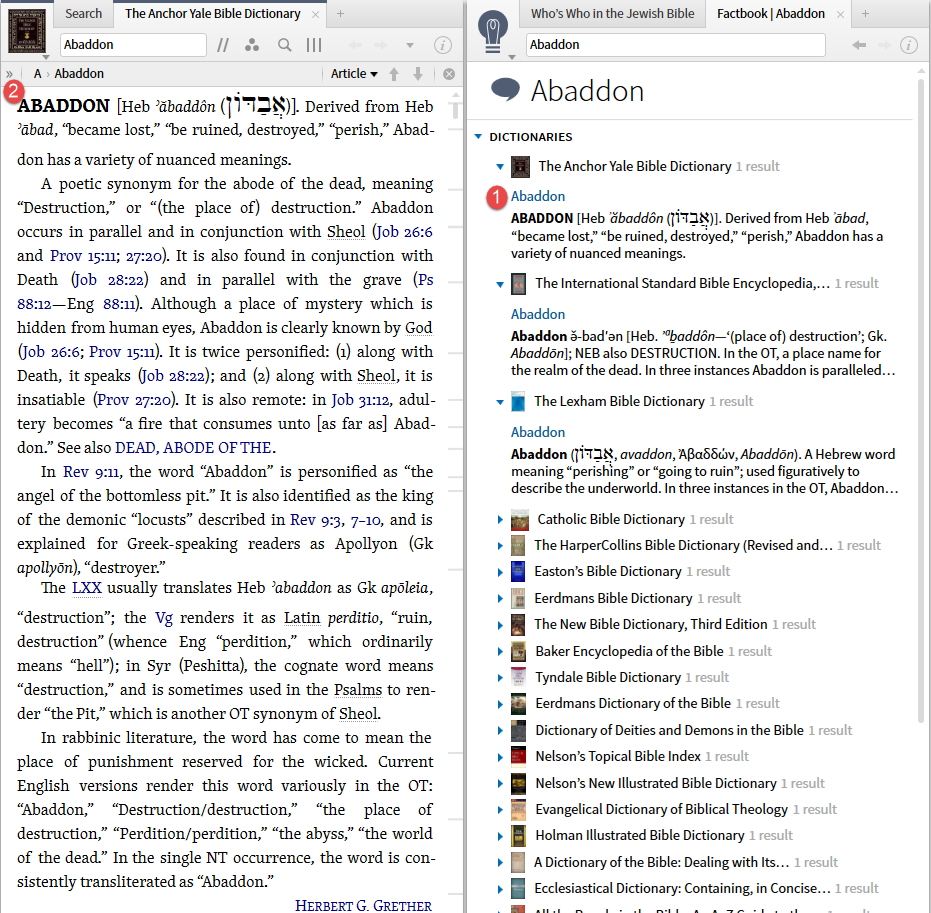Close the locator bar with X icon

(449, 74)
